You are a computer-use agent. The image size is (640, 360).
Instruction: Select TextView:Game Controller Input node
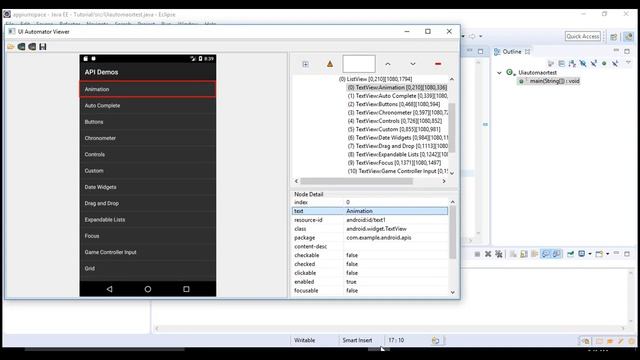398,171
